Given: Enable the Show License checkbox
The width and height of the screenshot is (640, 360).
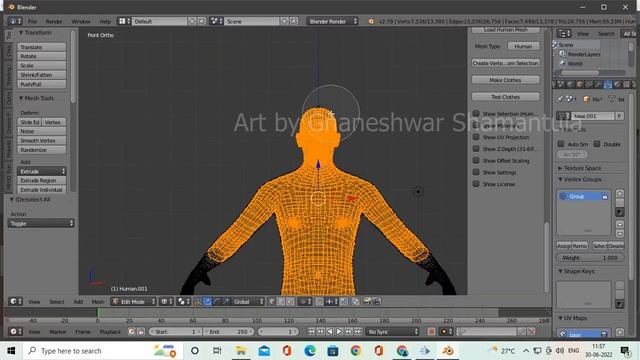Looking at the screenshot, I should pyautogui.click(x=476, y=184).
